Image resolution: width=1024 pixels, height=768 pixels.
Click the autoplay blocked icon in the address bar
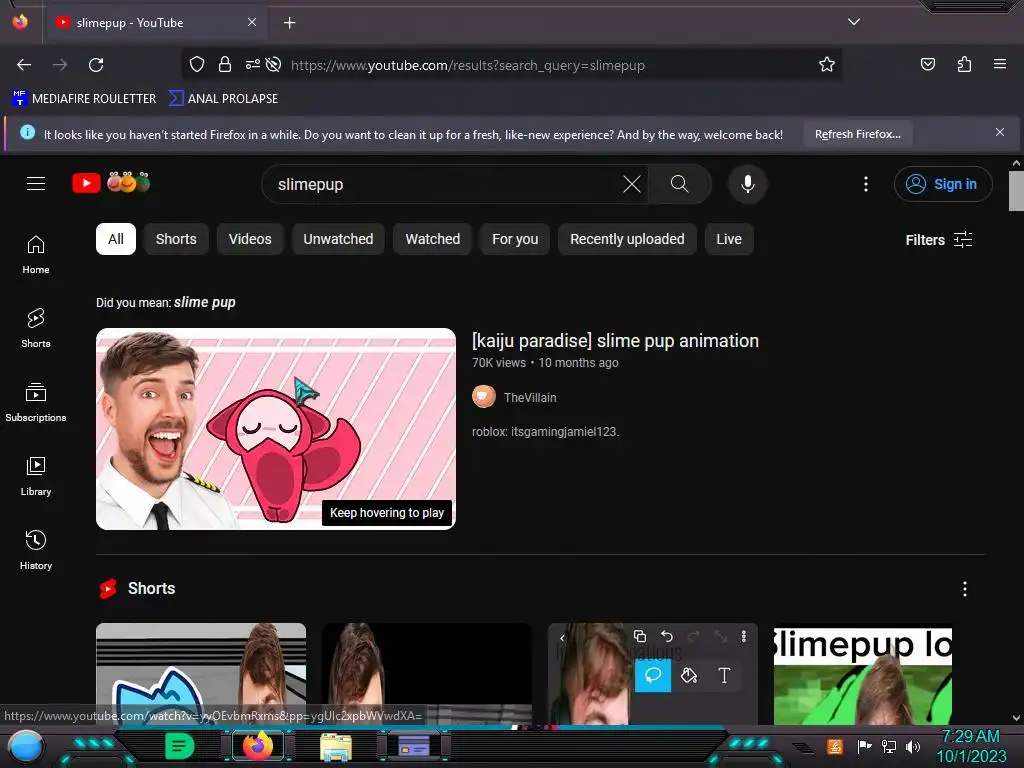pyautogui.click(x=274, y=64)
